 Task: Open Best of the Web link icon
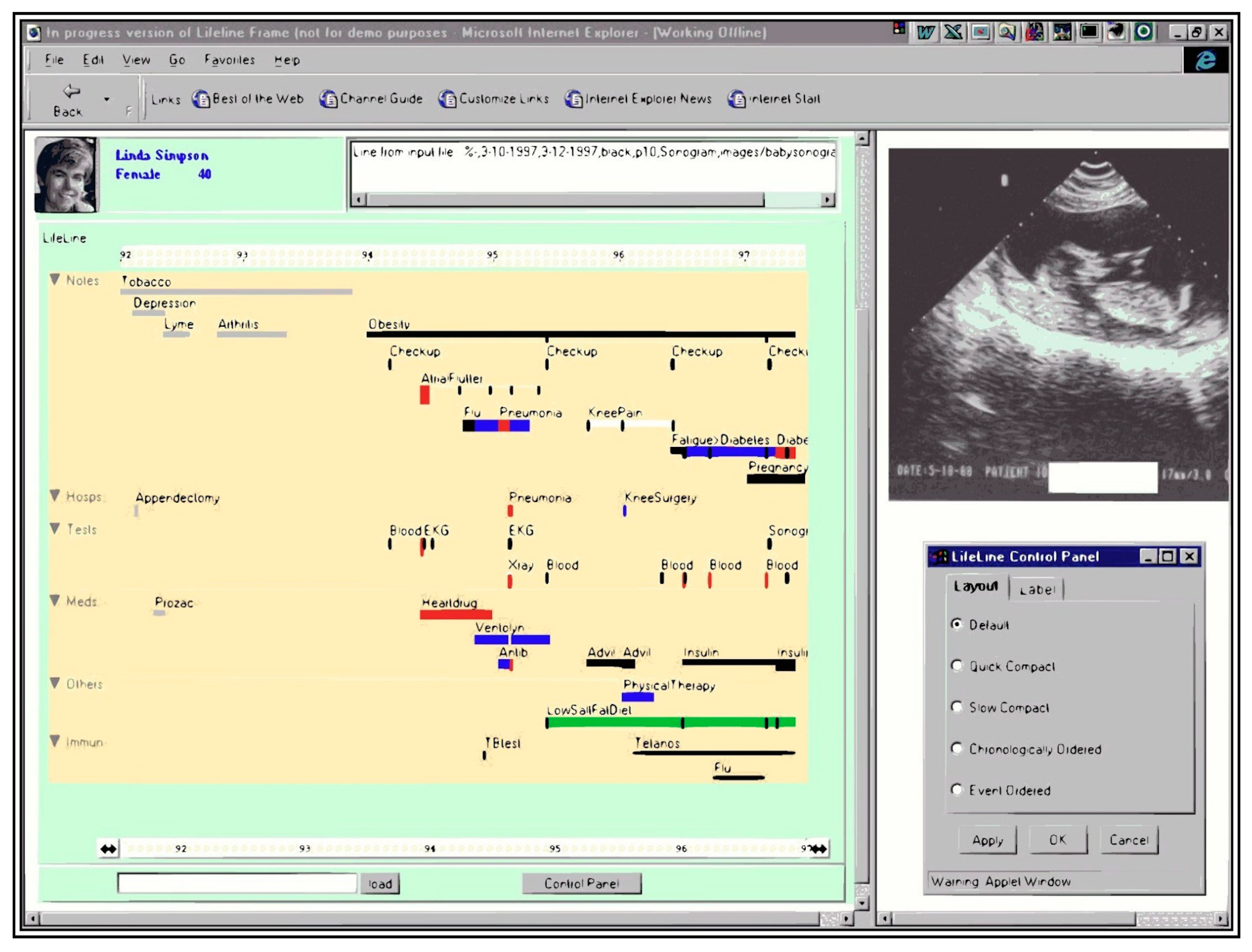point(201,99)
